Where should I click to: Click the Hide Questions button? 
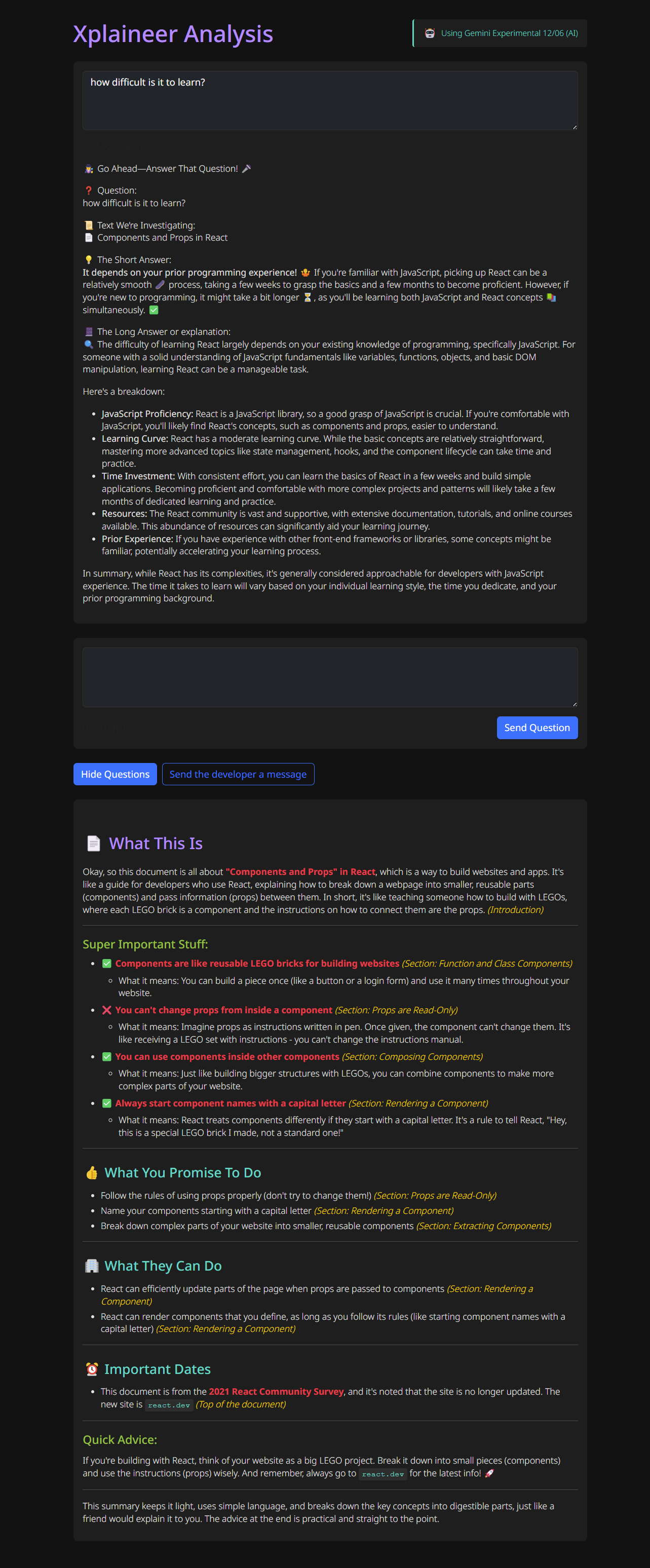pos(115,774)
